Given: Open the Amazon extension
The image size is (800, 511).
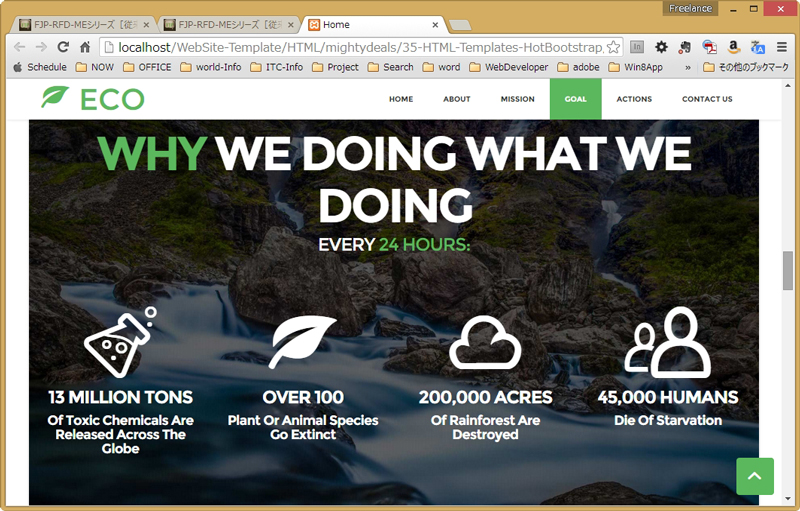Looking at the screenshot, I should click(x=733, y=47).
